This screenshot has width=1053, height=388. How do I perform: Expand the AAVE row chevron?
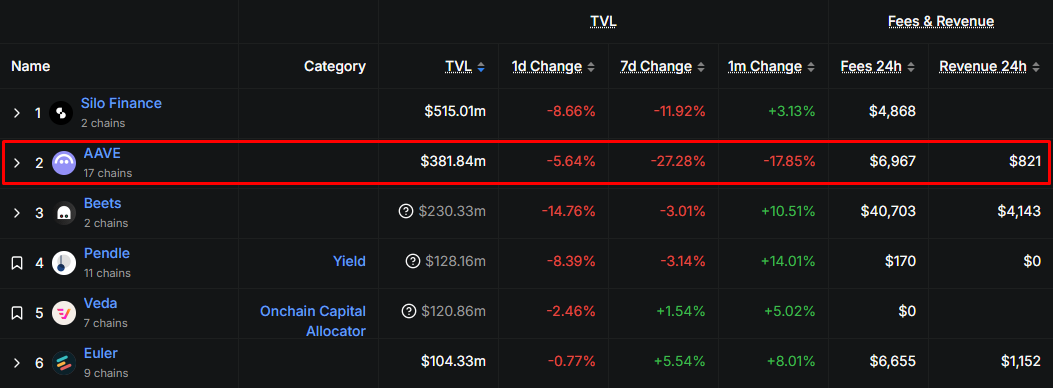click(17, 163)
